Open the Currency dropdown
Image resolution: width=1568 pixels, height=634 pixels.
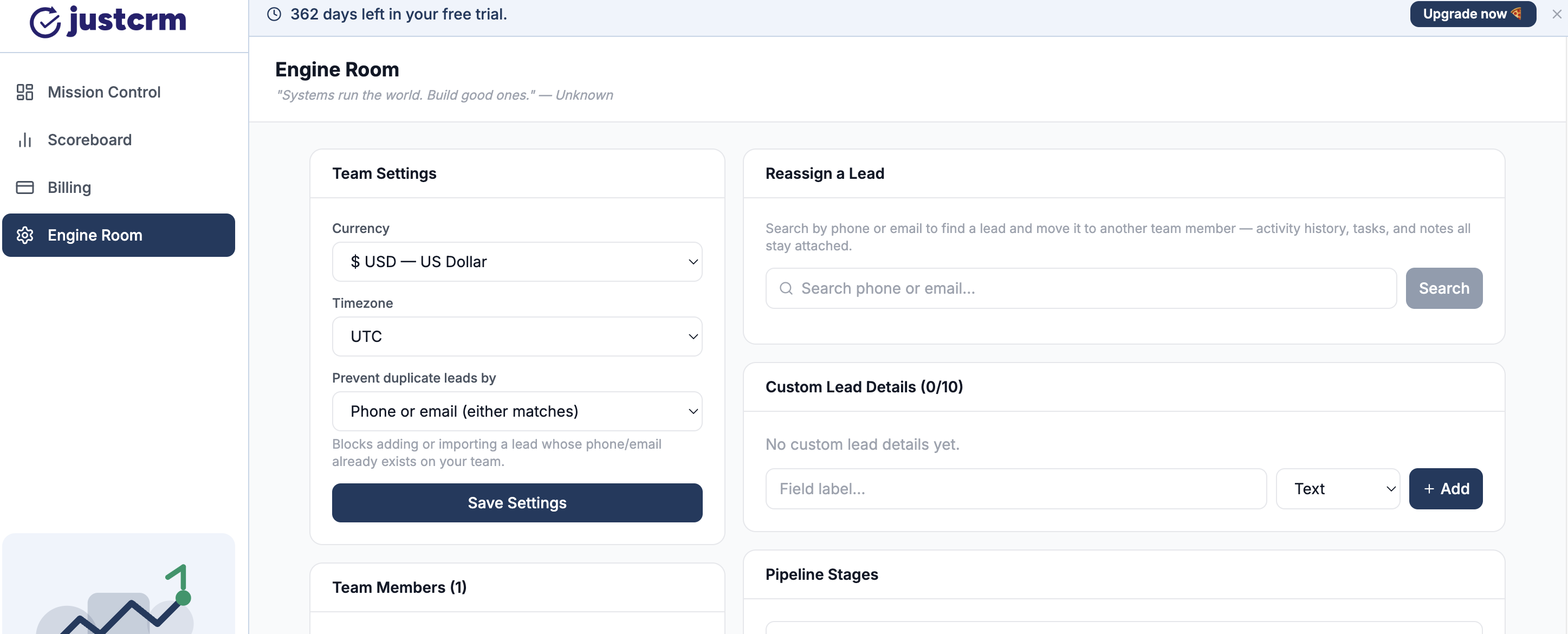[x=517, y=261]
